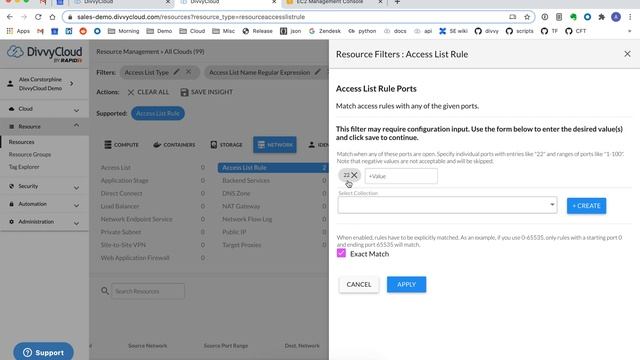Click the APPLY button
The height and width of the screenshot is (360, 640).
pos(406,284)
